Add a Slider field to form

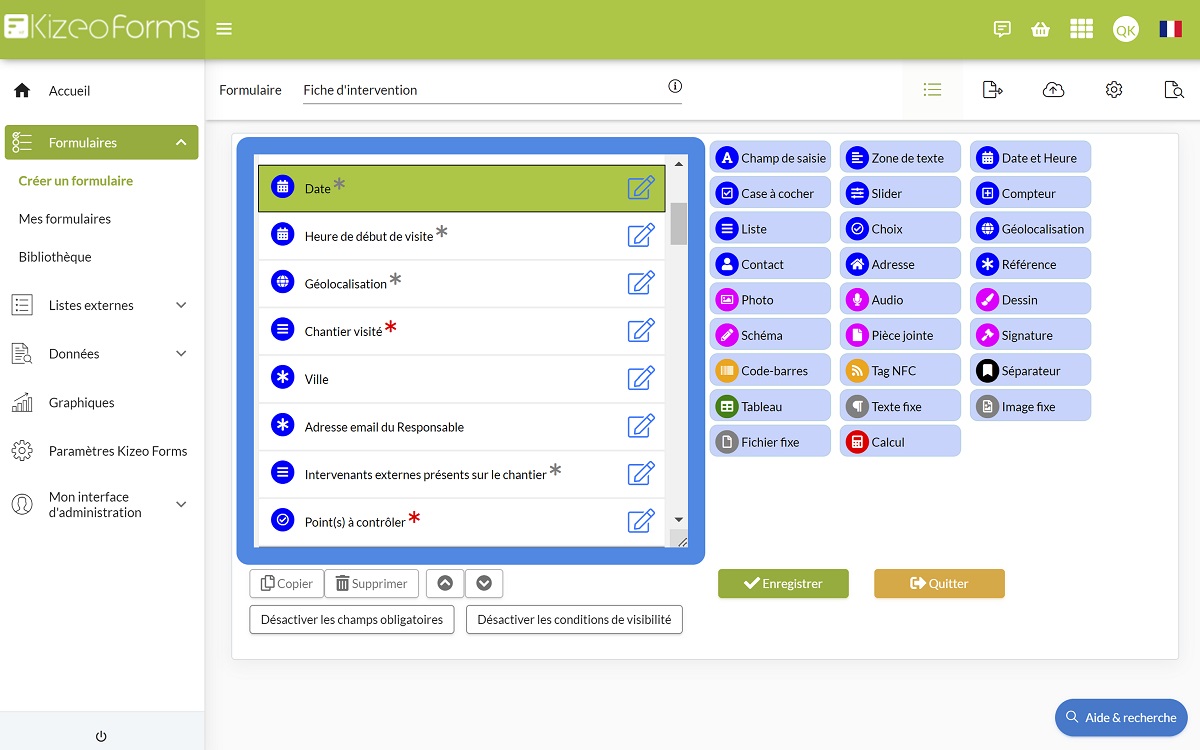(900, 193)
